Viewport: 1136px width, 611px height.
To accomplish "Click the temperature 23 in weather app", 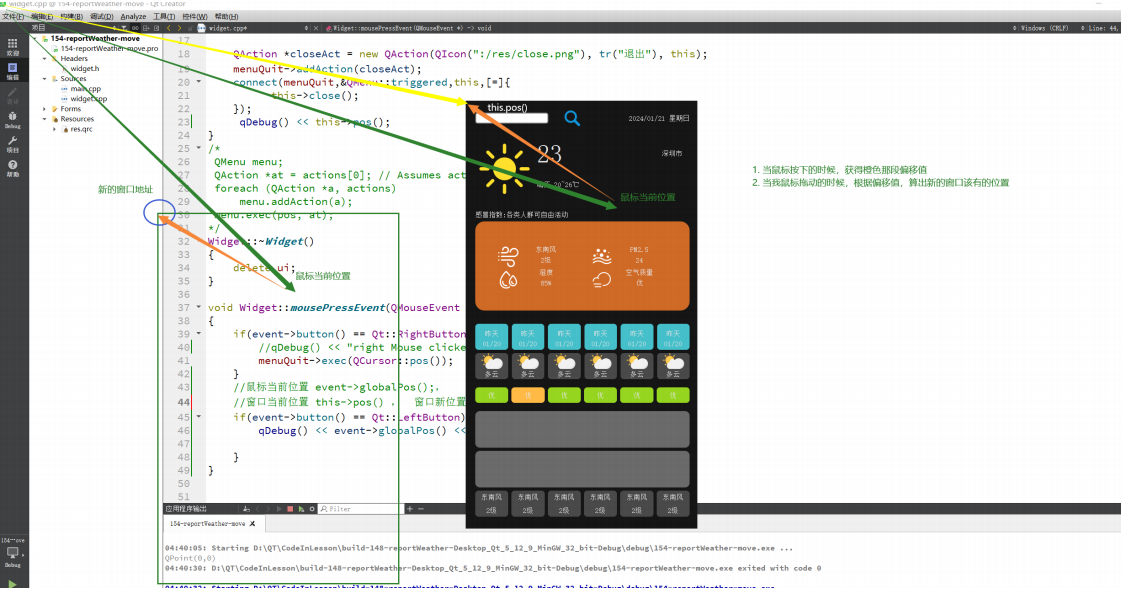I will [549, 154].
